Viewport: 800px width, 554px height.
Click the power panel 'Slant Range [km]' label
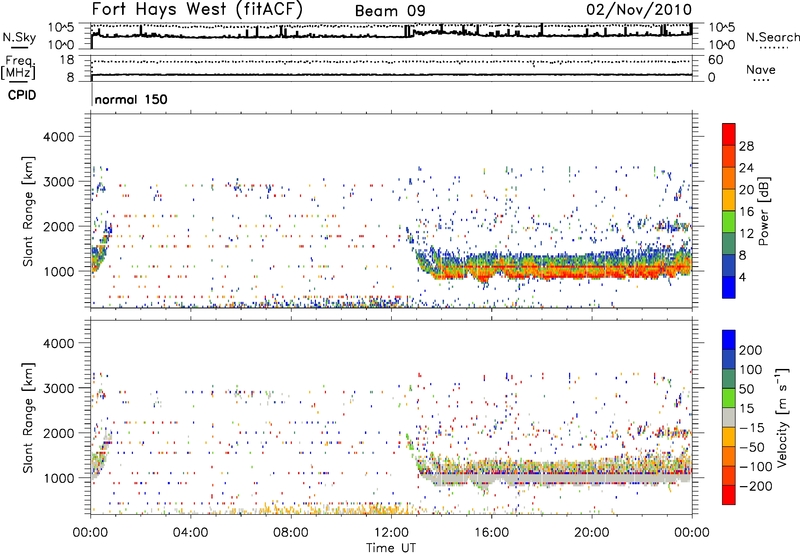tap(29, 211)
